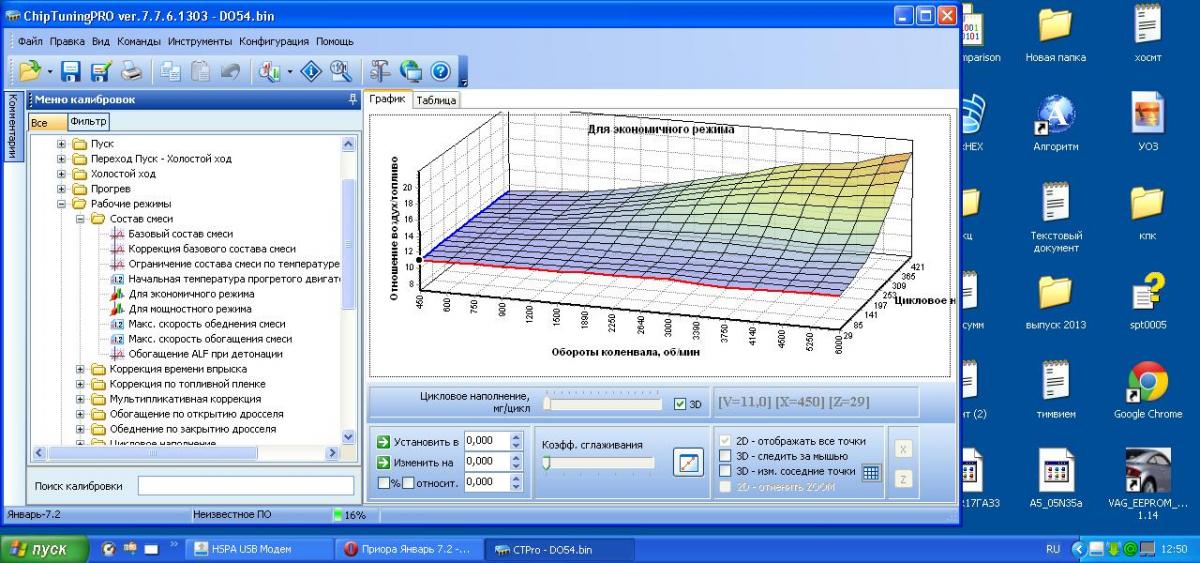Switch to the График tab
1200x563 pixels.
click(x=387, y=99)
